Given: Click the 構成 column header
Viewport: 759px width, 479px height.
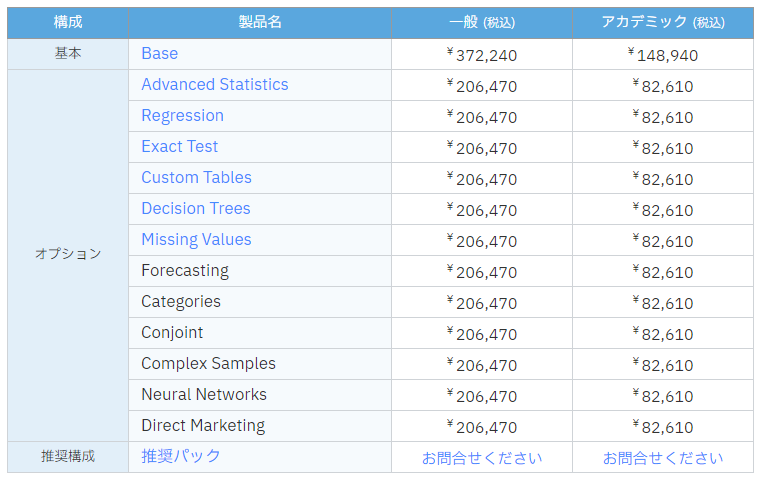Looking at the screenshot, I should coord(68,22).
